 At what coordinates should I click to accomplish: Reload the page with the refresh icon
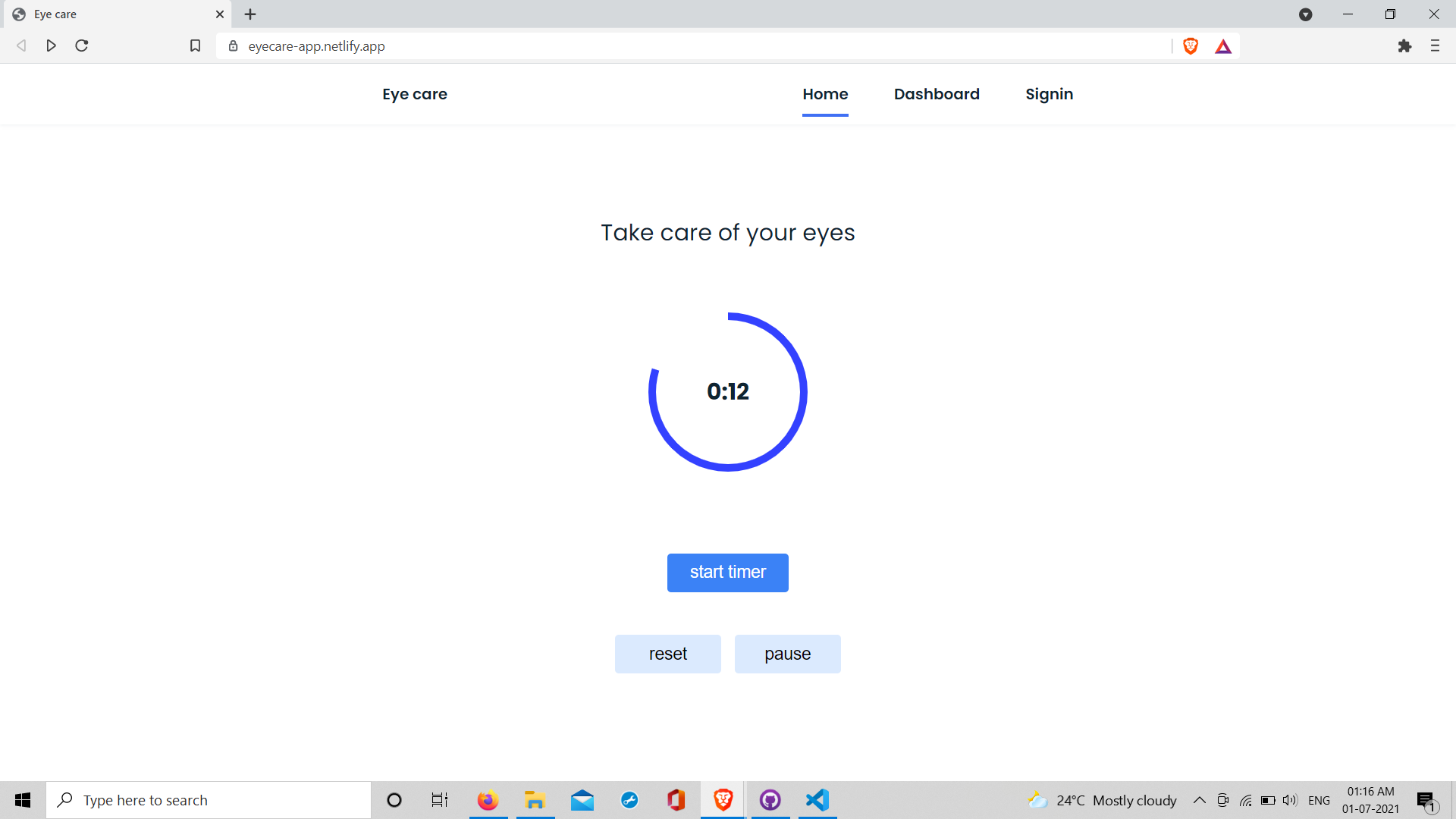coord(82,46)
